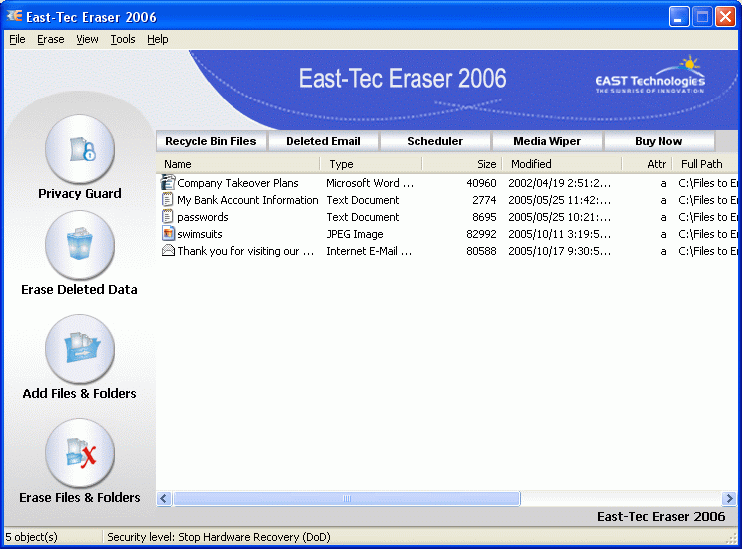Open the Erase menu
The width and height of the screenshot is (742, 549).
pyautogui.click(x=51, y=39)
